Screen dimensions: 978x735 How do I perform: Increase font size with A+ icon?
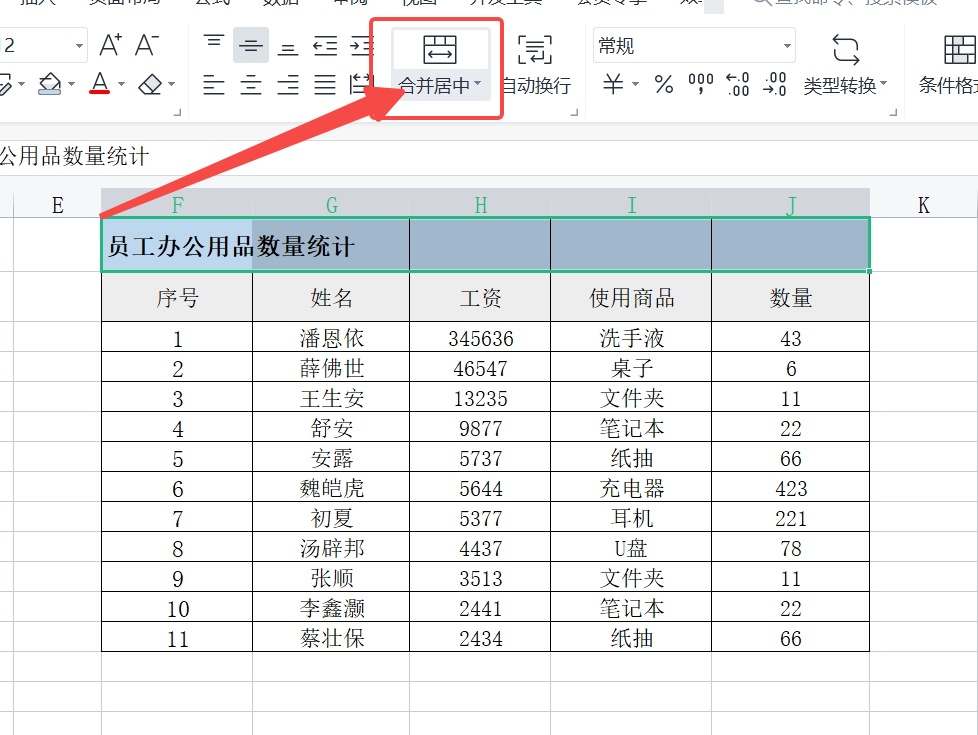click(x=110, y=45)
